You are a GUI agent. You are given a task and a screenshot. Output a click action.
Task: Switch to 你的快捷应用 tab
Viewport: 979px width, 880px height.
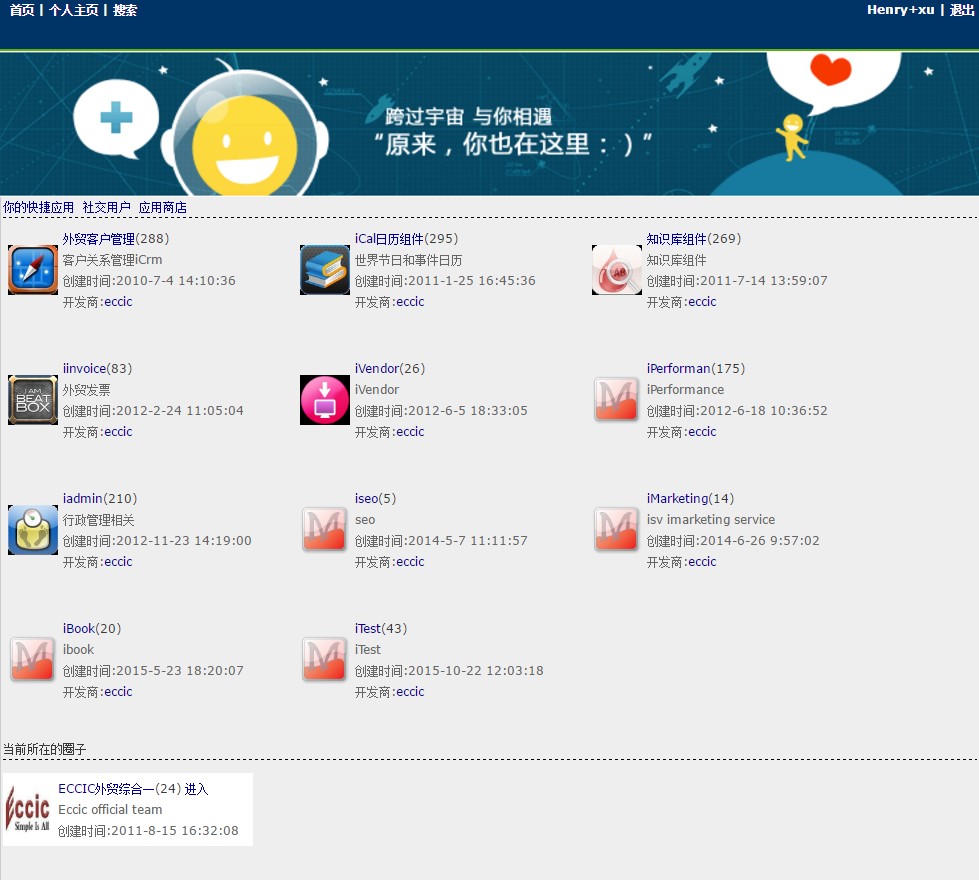click(x=39, y=207)
